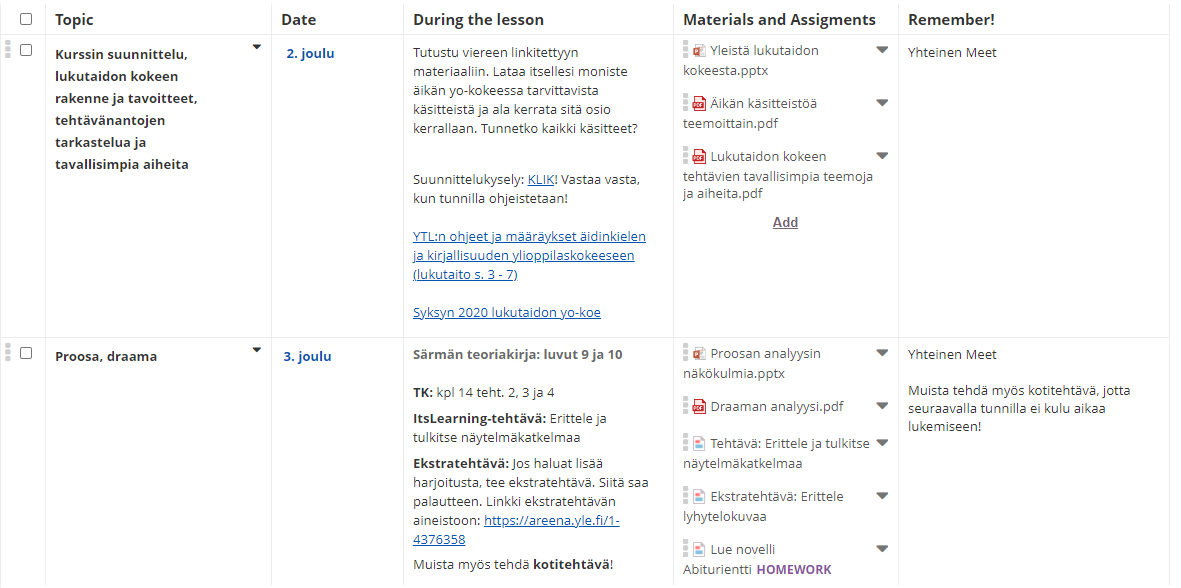Expand the Proosa, draama topic dropdown

257,350
